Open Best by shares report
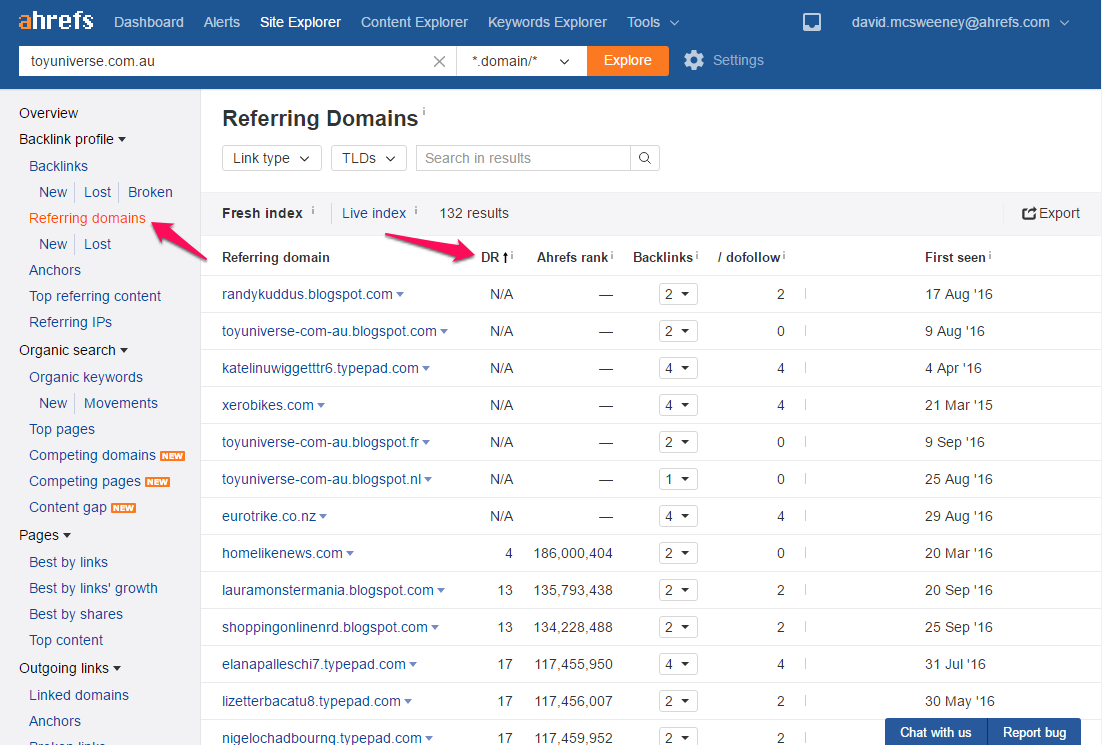 pos(76,614)
